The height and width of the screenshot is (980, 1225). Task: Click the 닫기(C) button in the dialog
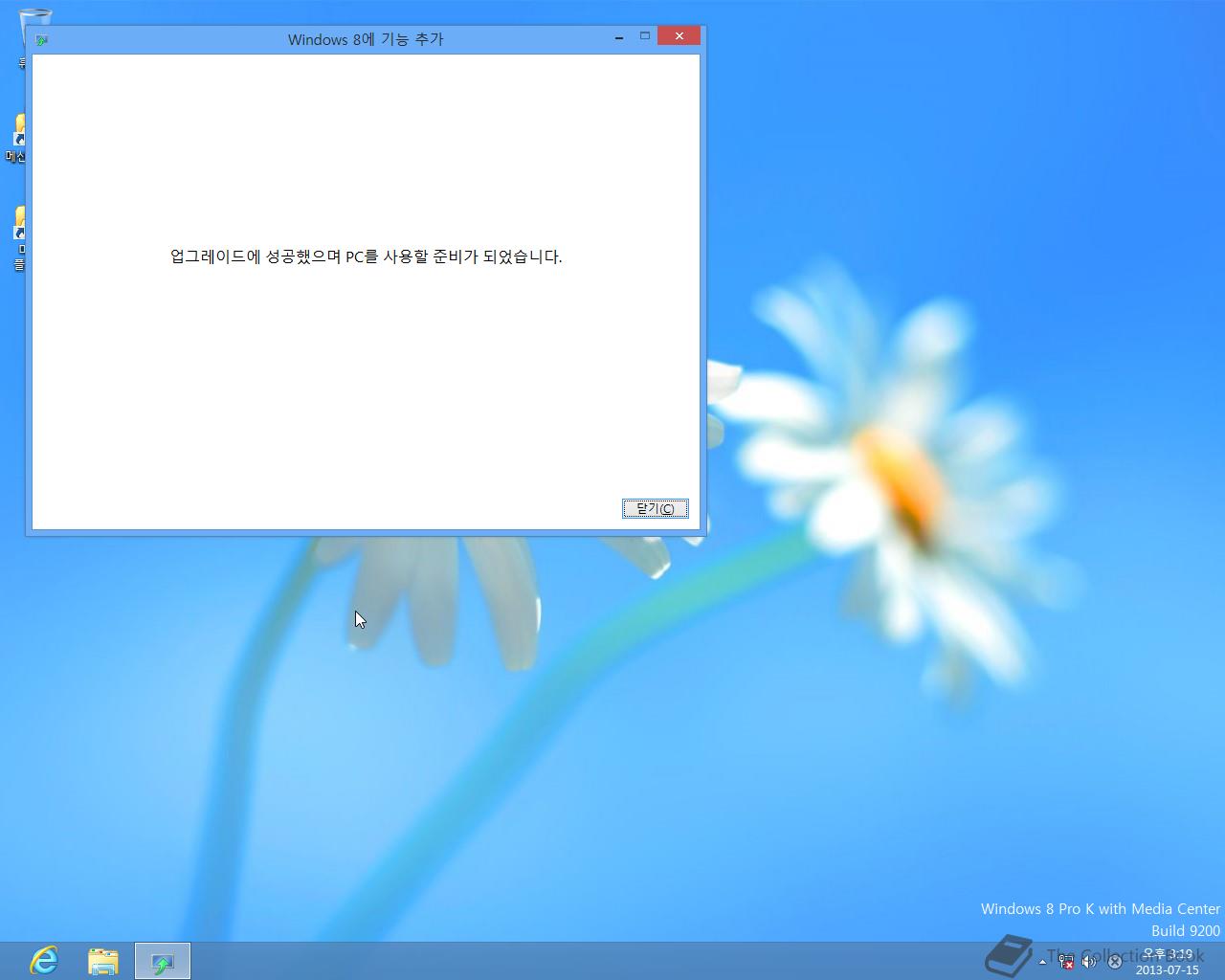pos(655,508)
